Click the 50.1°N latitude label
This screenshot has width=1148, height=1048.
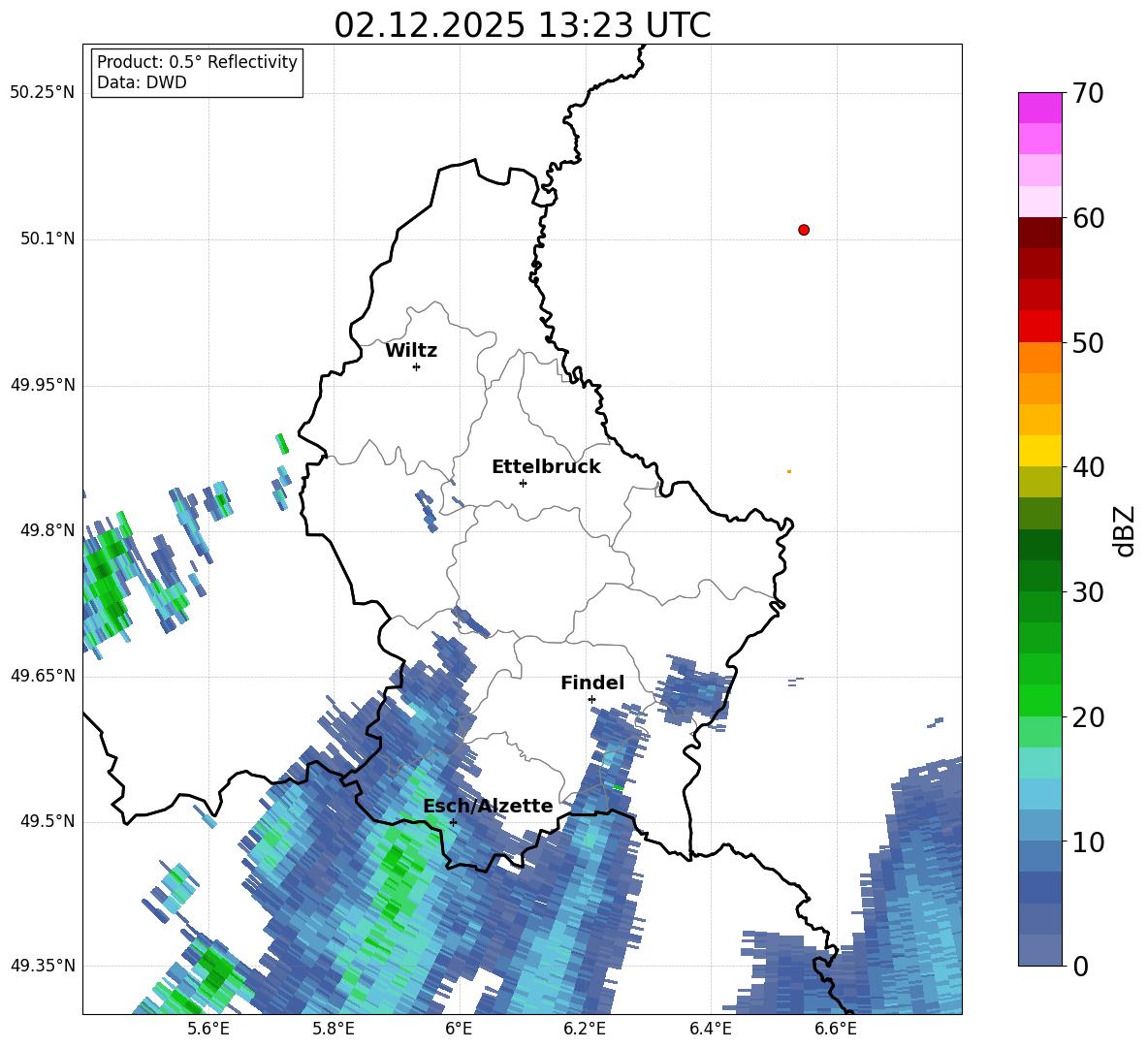tap(47, 238)
